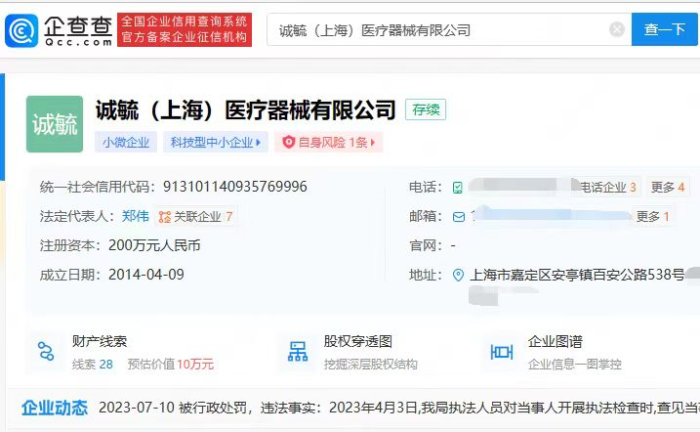Viewport: 700px width, 432px height.
Task: Click the email envelope icon
Action: click(458, 217)
